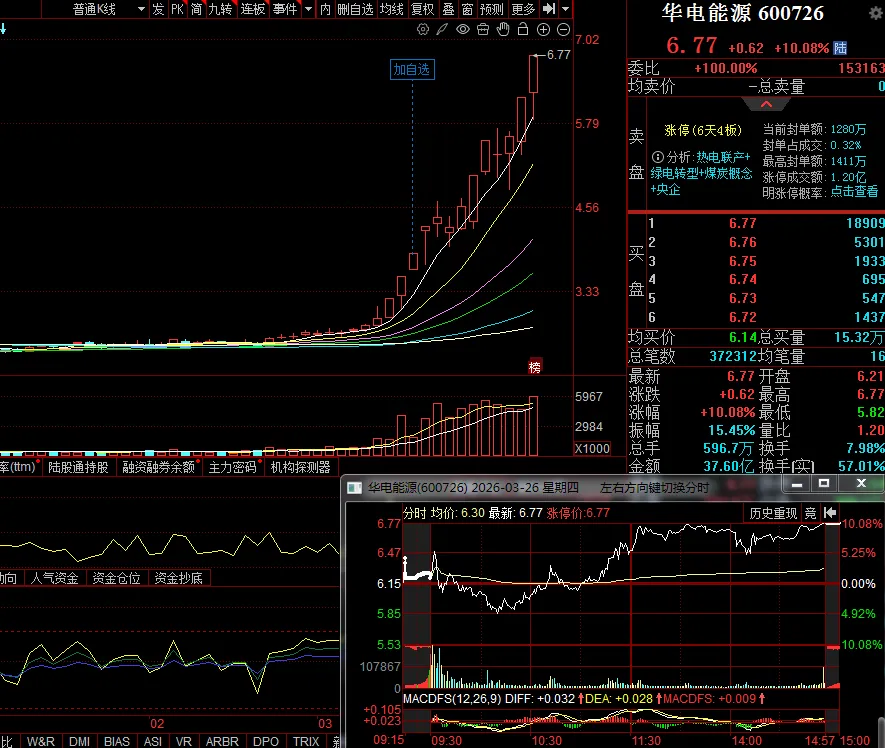Open the toolbox icon on chart

tap(483, 29)
